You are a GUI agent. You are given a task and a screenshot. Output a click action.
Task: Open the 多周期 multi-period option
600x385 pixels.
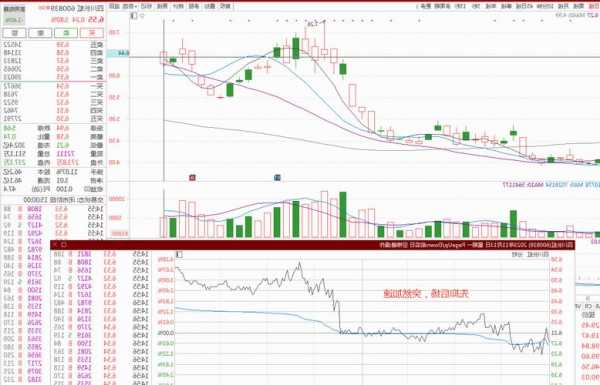point(442,7)
